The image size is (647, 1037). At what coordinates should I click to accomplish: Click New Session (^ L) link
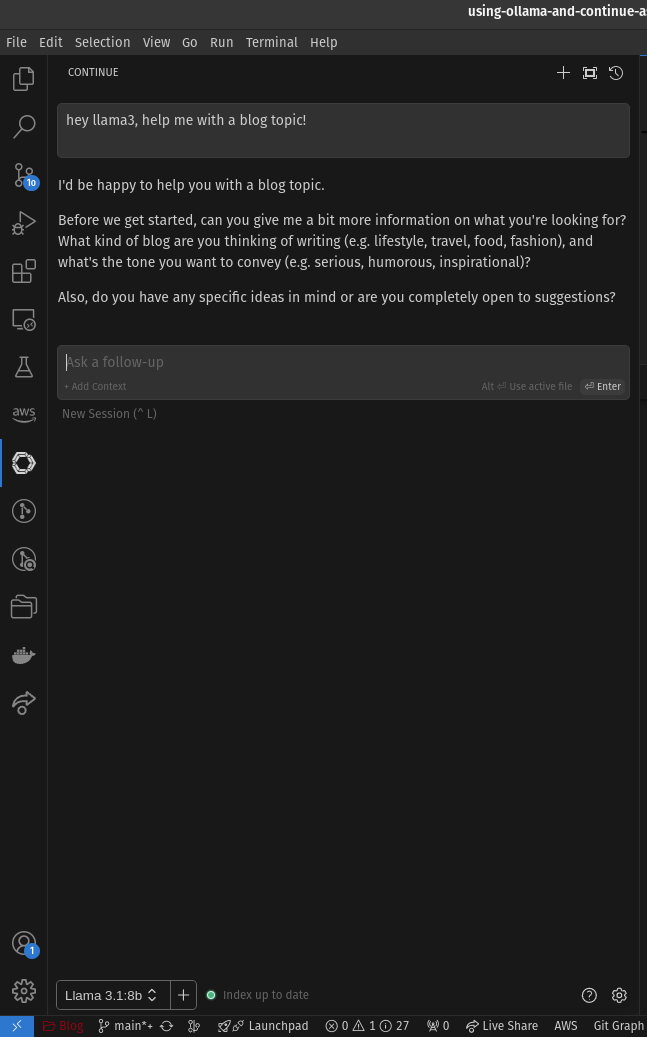coord(108,413)
